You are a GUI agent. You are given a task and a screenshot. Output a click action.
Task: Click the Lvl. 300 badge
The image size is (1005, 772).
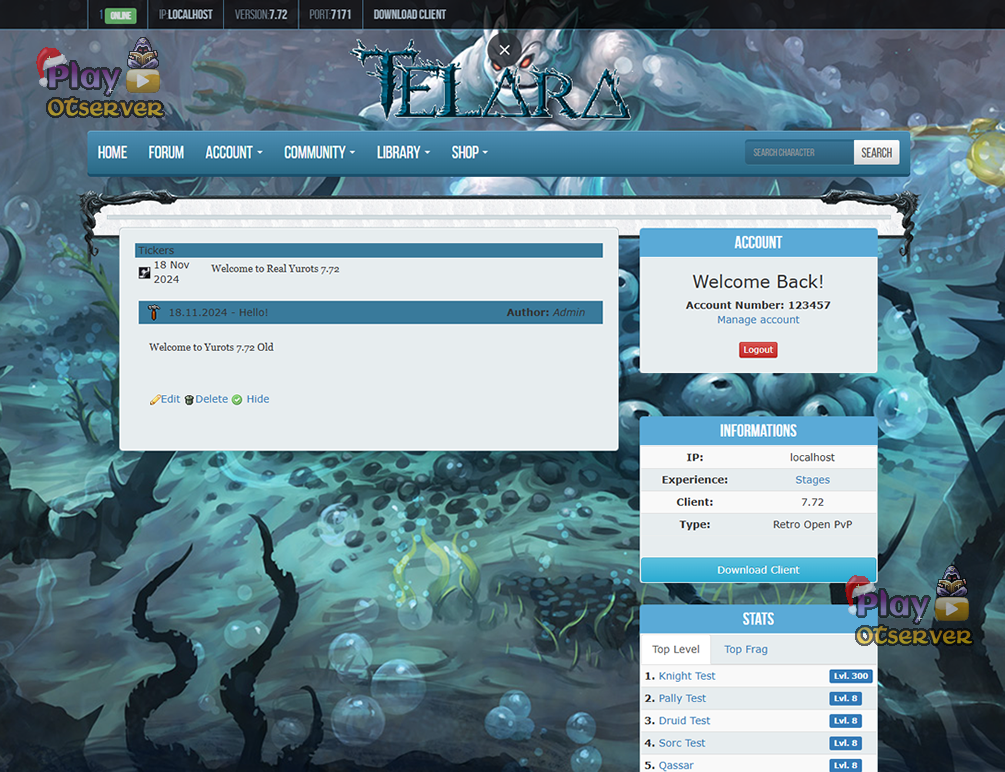pos(851,676)
